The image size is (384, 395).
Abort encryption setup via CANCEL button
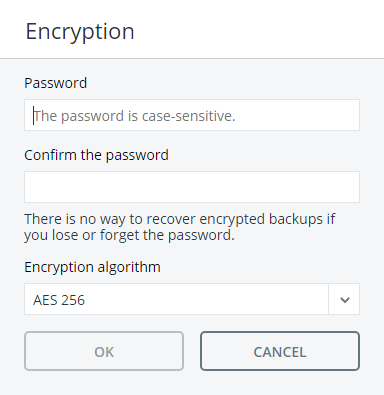point(280,351)
